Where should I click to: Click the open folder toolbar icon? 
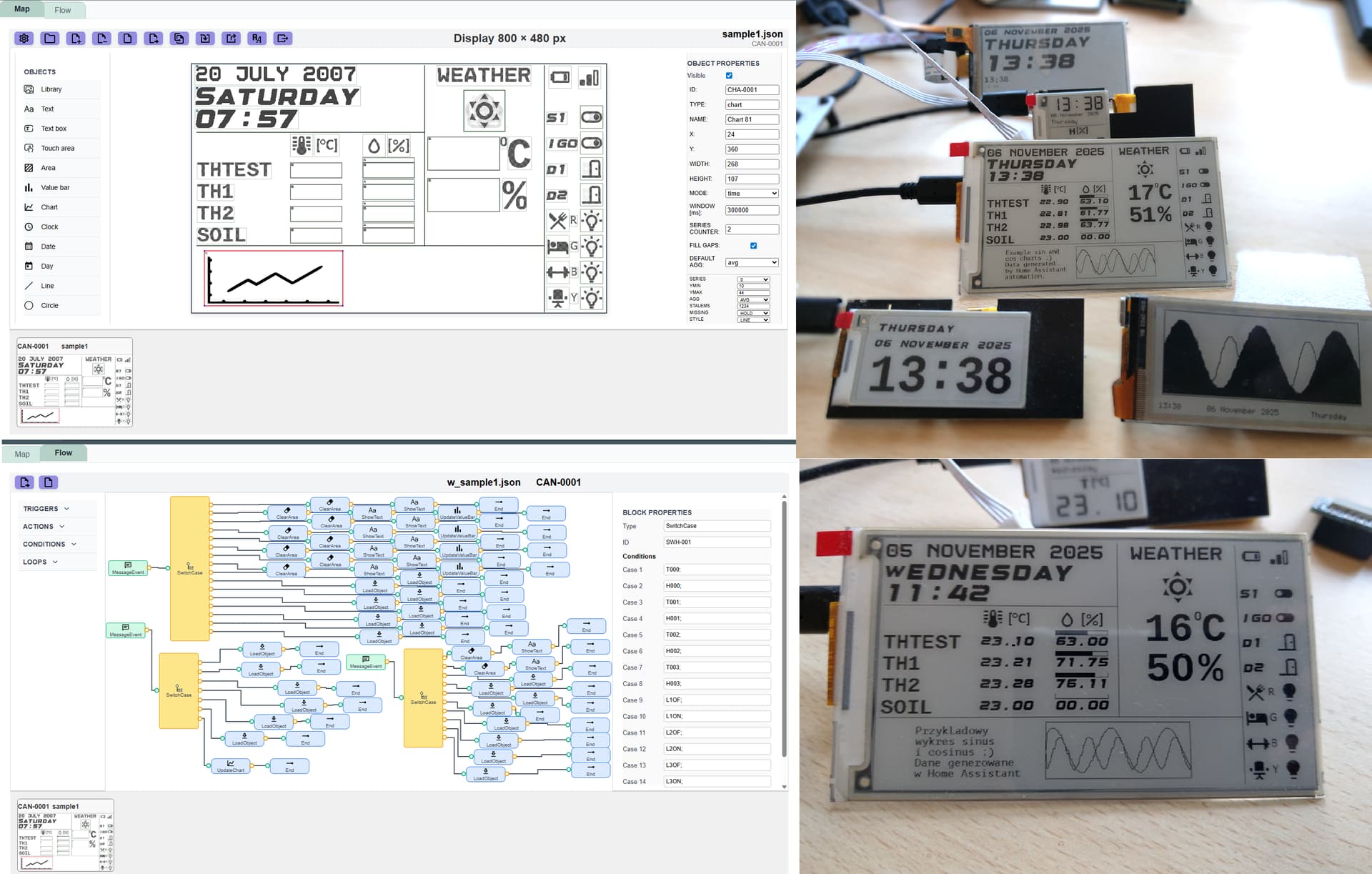click(x=50, y=39)
